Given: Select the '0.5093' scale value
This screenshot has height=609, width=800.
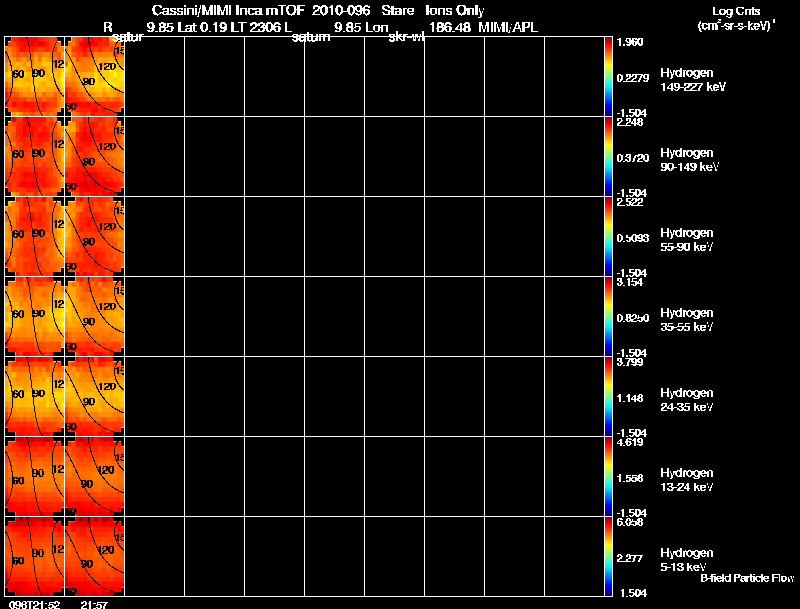Looking at the screenshot, I should pyautogui.click(x=633, y=238).
